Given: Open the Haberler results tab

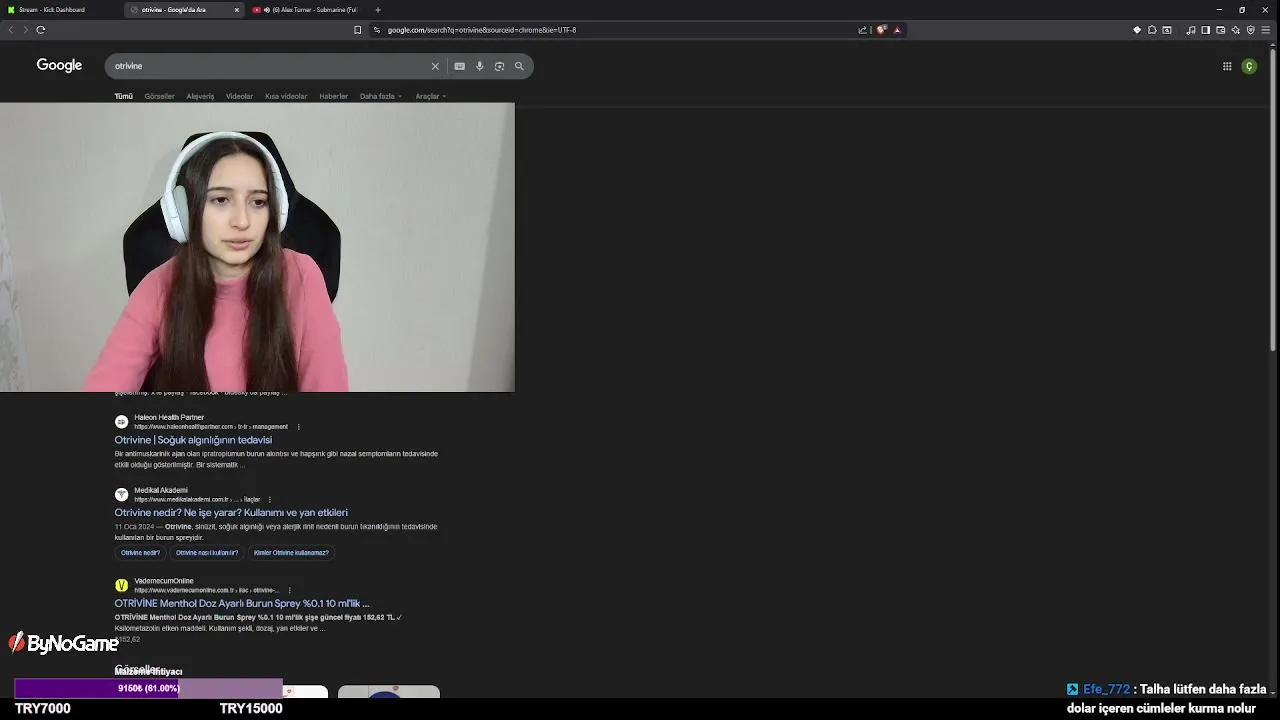Looking at the screenshot, I should (x=333, y=96).
